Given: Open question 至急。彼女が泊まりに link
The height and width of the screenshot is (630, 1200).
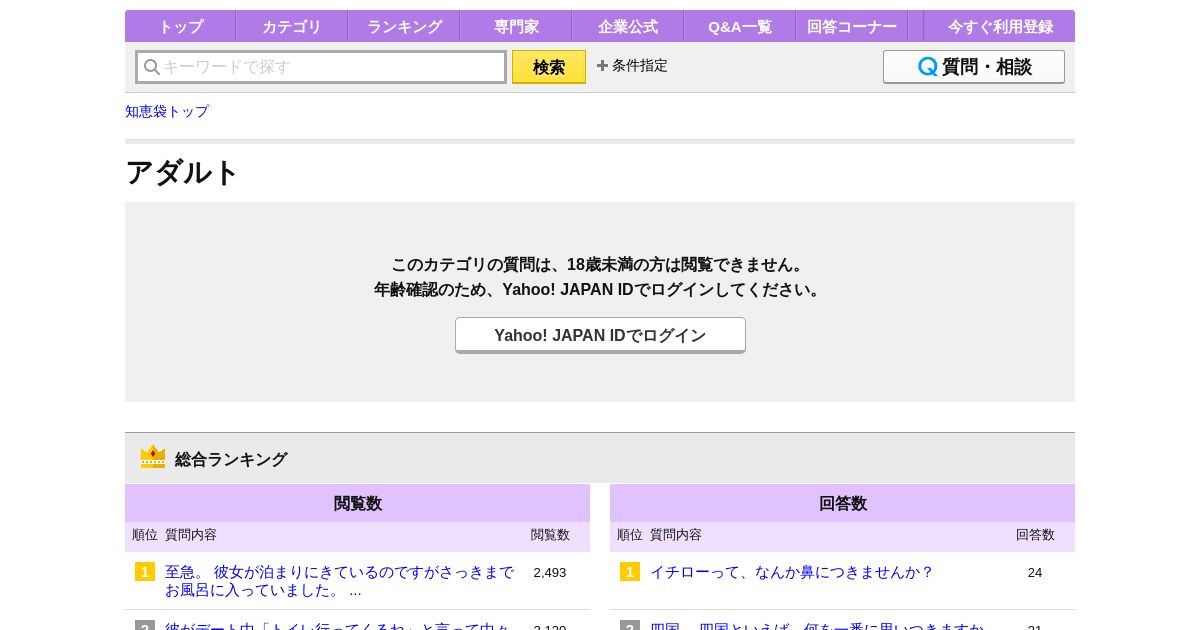Looking at the screenshot, I should tap(339, 581).
